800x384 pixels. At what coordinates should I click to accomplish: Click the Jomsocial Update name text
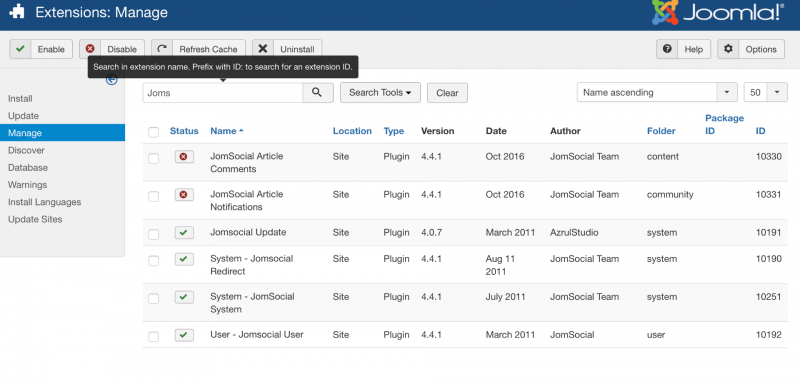tap(248, 233)
